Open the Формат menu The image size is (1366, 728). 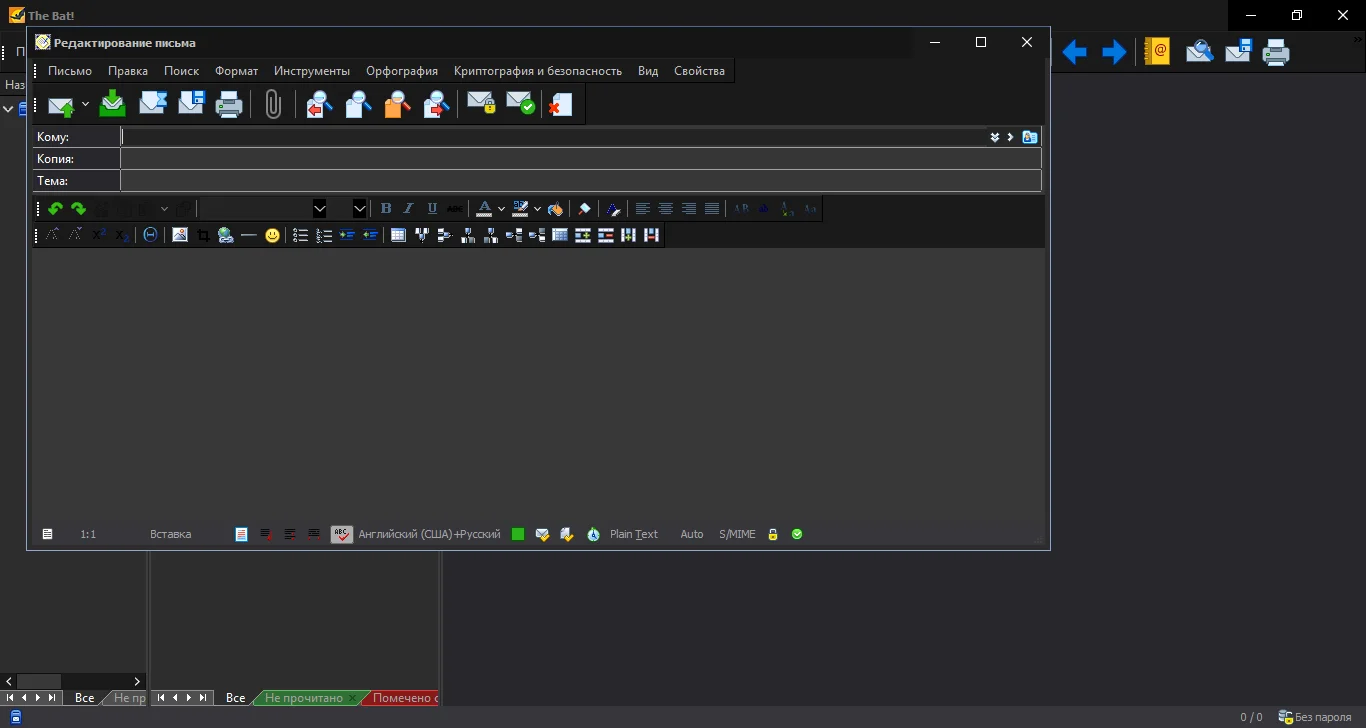coord(237,71)
